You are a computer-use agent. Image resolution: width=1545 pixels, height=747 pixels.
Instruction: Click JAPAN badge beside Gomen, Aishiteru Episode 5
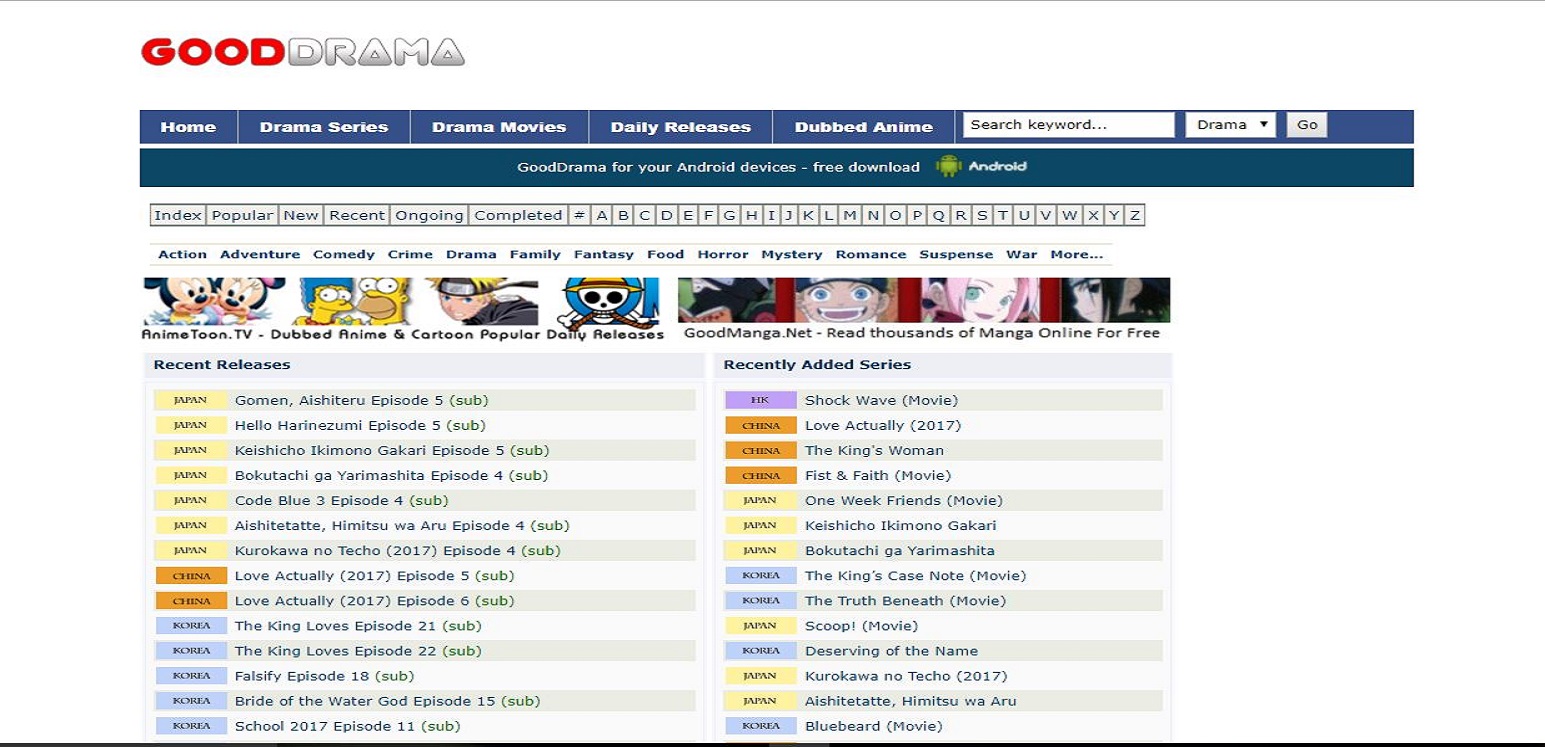[190, 400]
